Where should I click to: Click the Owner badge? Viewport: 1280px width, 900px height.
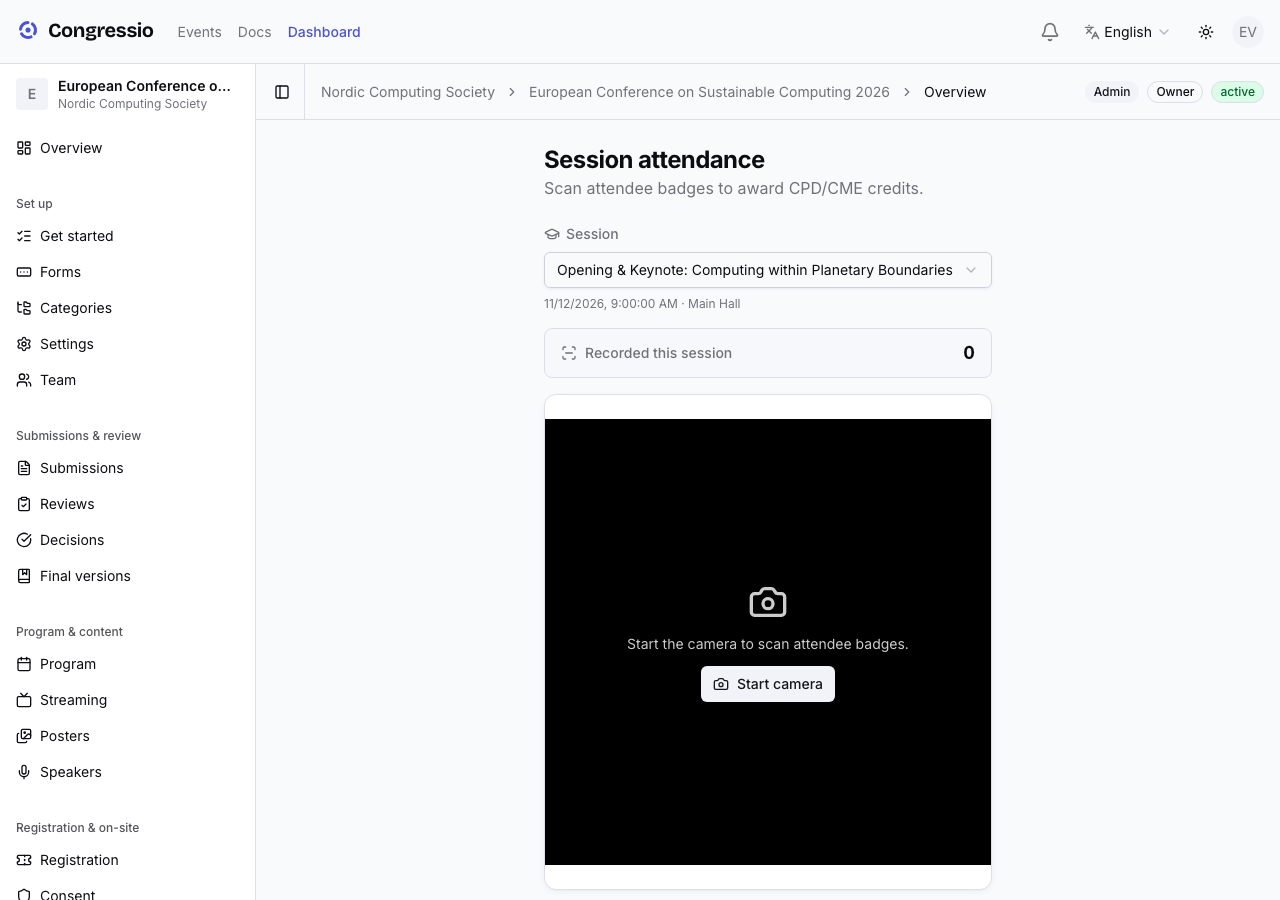[1175, 92]
